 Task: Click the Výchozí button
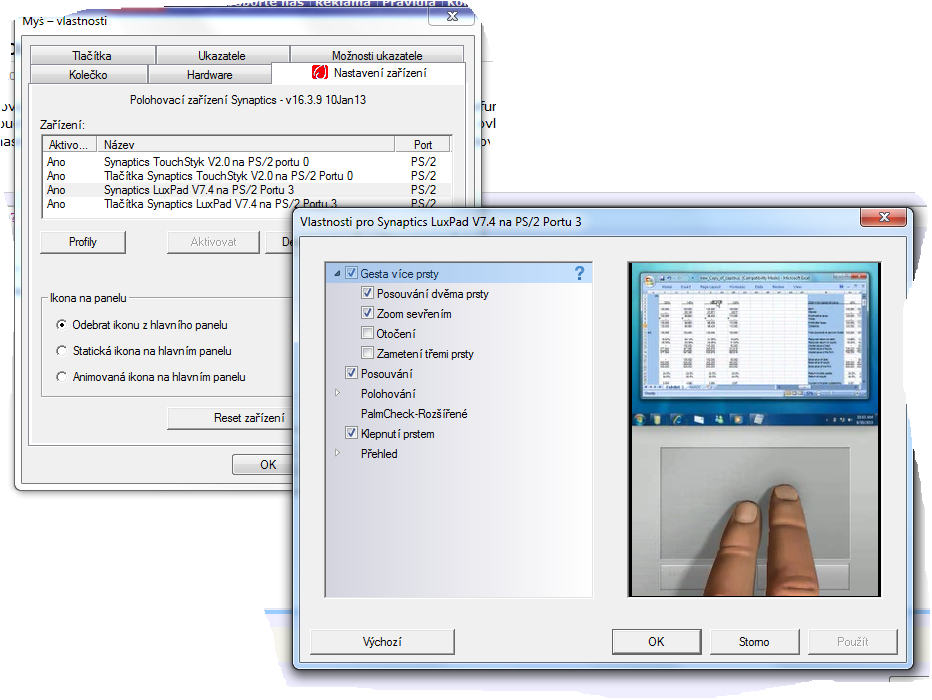382,642
